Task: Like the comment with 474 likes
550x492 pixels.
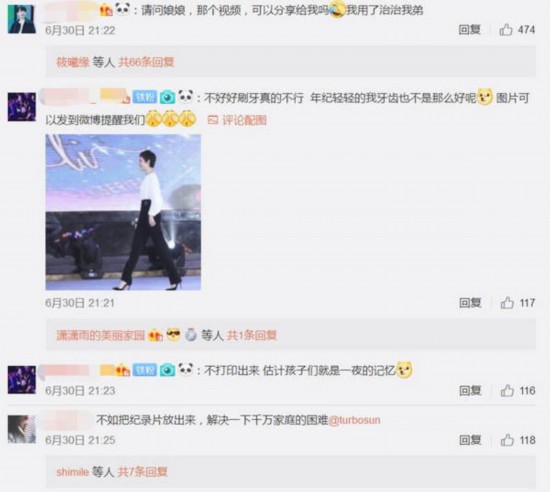Action: 506,30
